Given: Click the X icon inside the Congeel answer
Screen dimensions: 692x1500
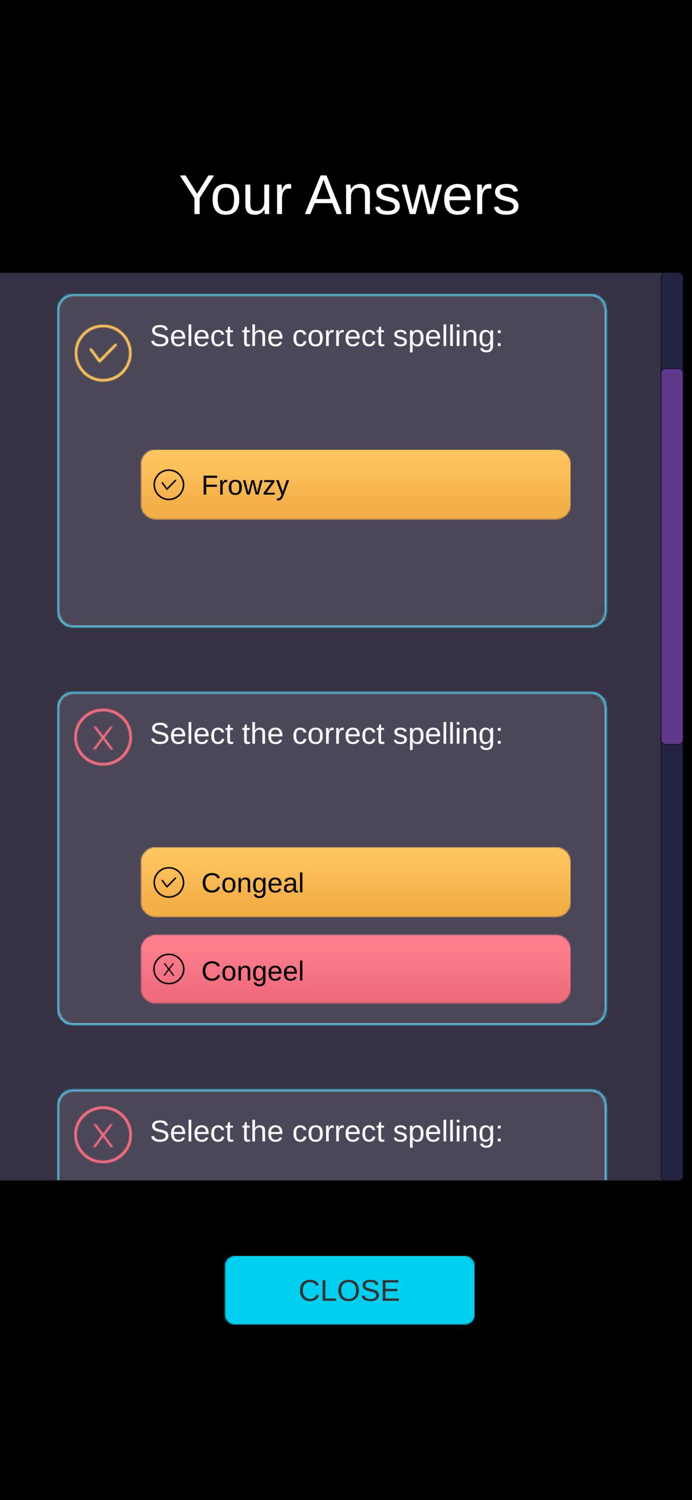Looking at the screenshot, I should coord(170,969).
